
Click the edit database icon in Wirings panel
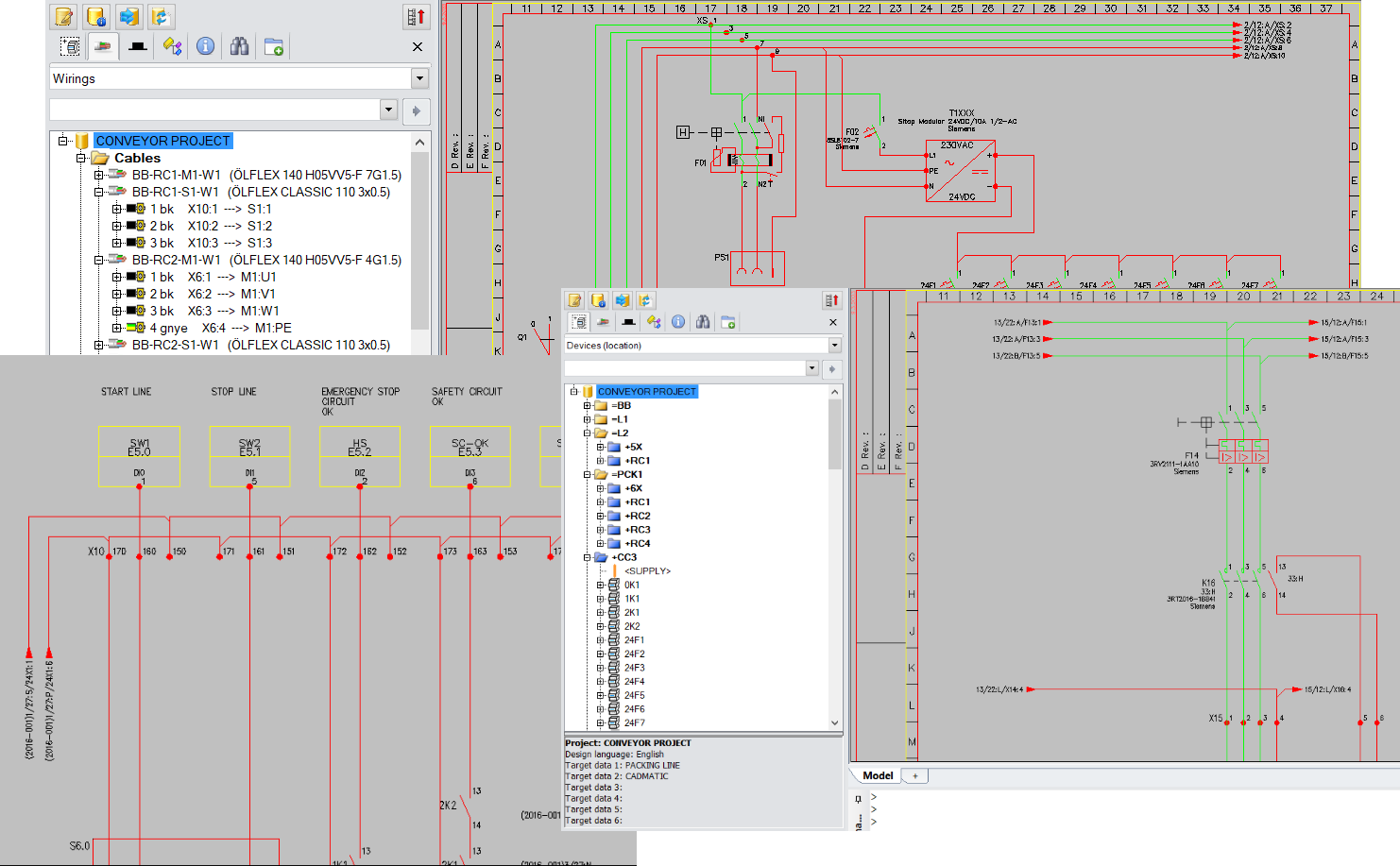(64, 17)
